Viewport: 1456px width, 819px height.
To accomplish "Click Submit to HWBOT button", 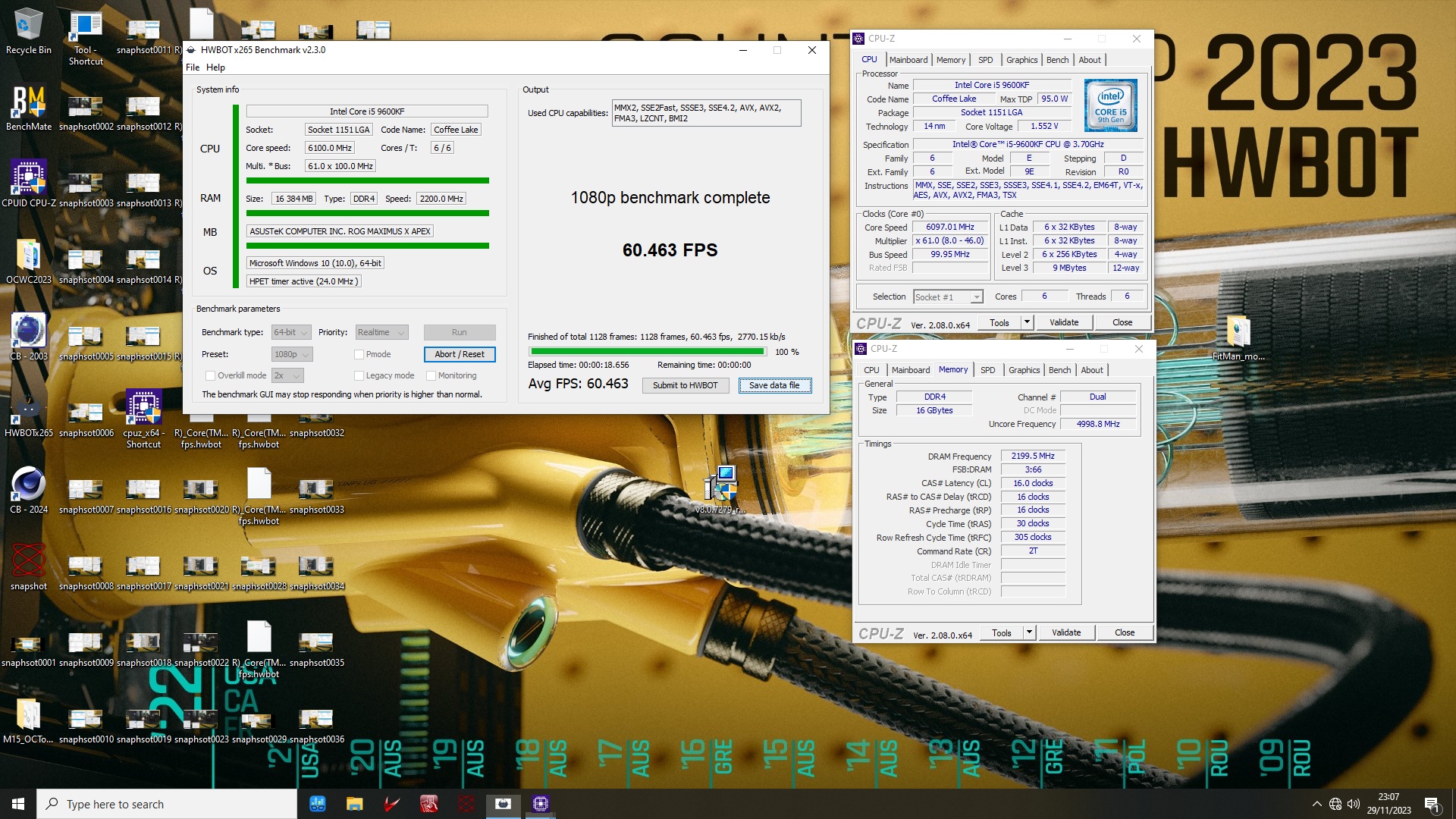I will click(686, 385).
